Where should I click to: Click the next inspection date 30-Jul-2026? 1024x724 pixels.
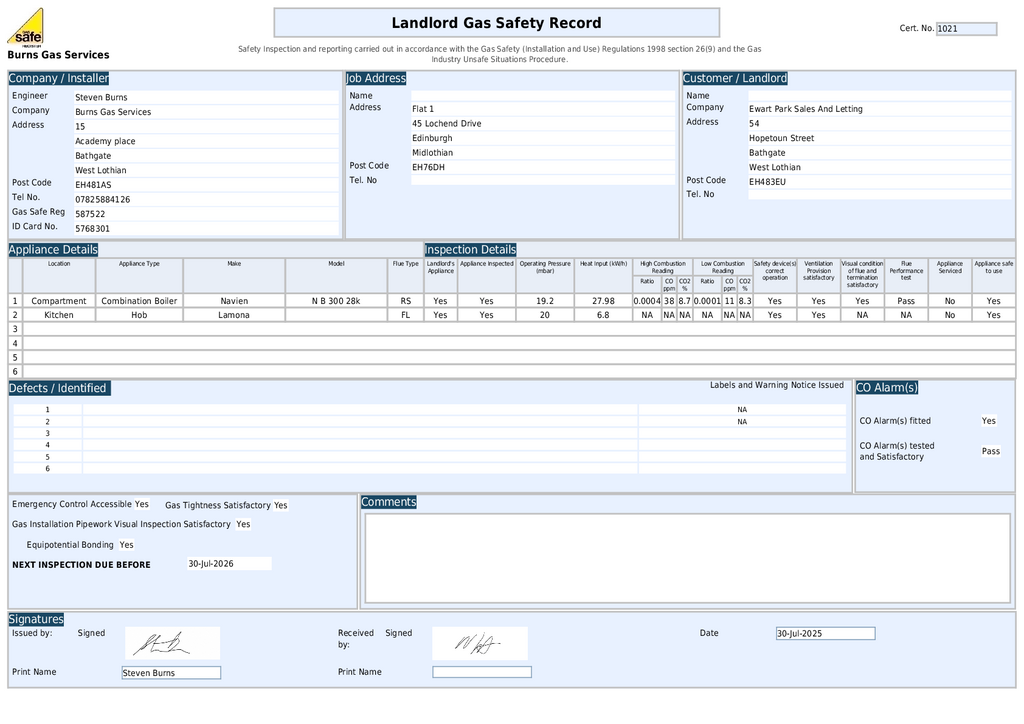click(x=229, y=563)
